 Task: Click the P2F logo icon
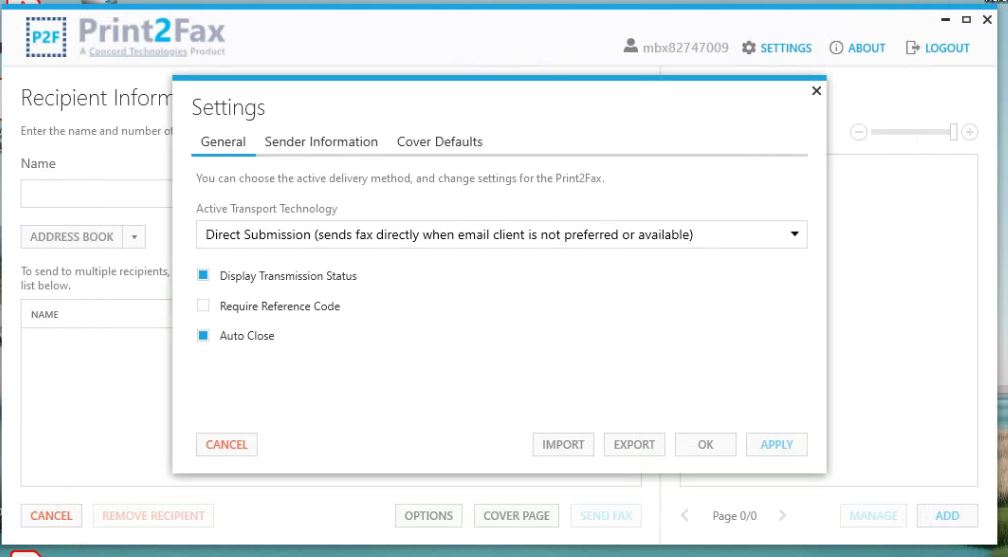click(46, 37)
